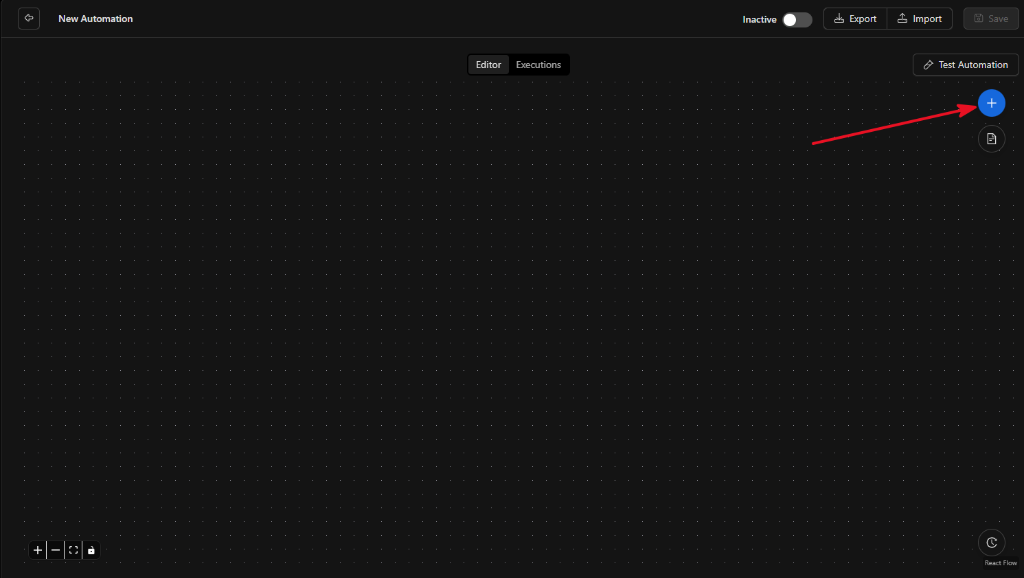Open the Executions tab
The width and height of the screenshot is (1024, 578).
538,65
